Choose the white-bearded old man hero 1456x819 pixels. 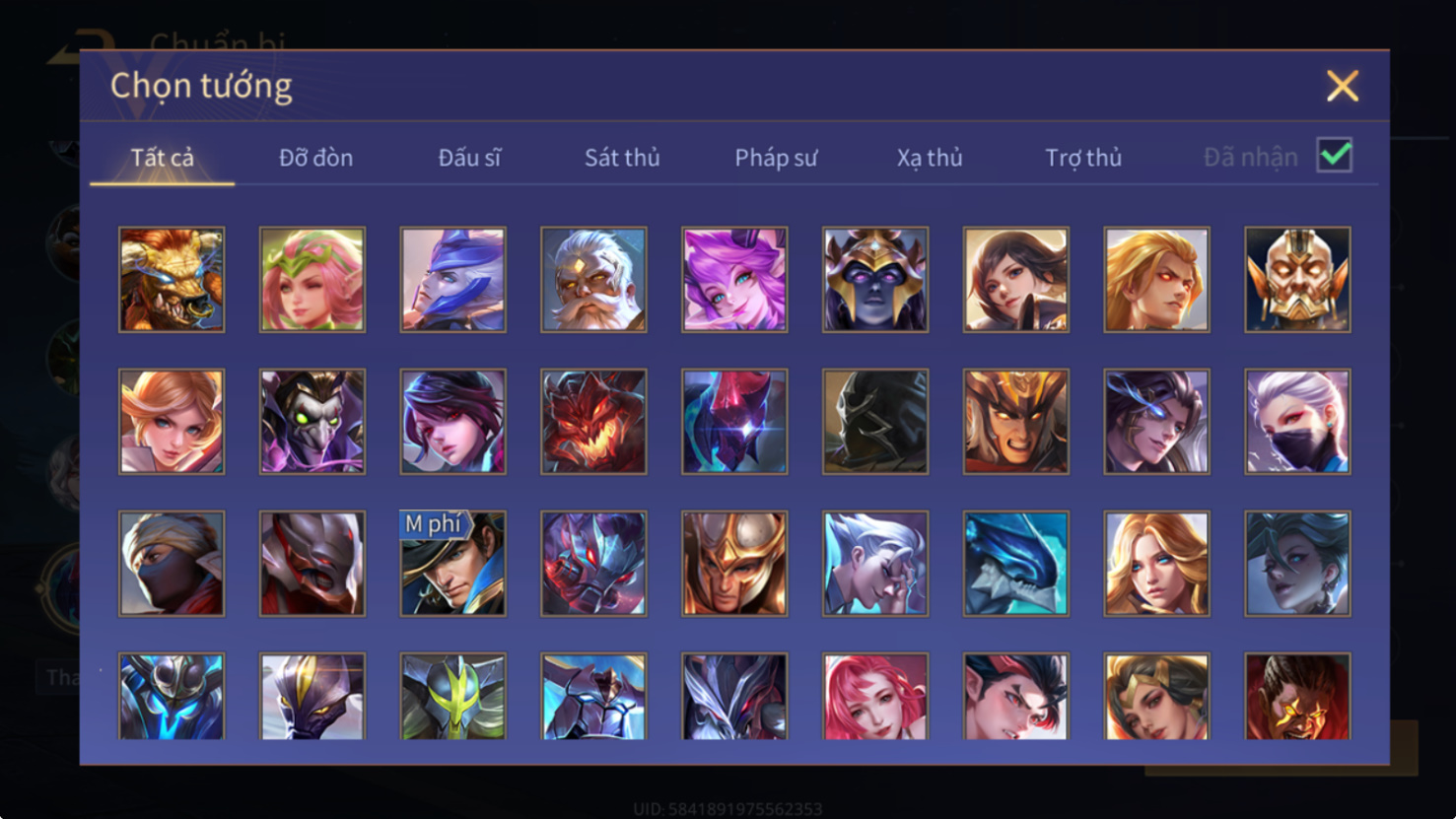[593, 280]
